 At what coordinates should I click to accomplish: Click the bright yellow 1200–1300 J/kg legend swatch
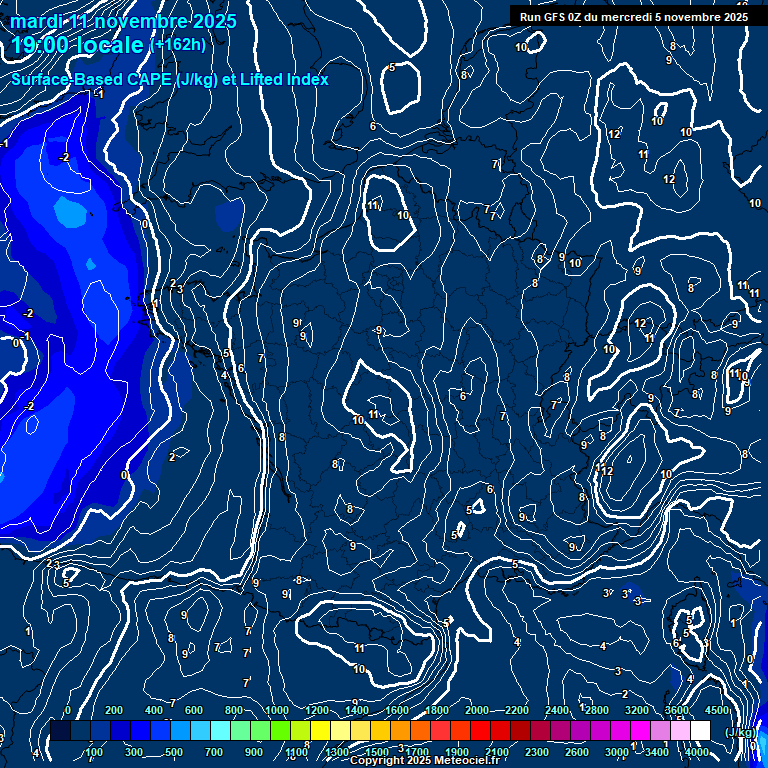coord(320,730)
